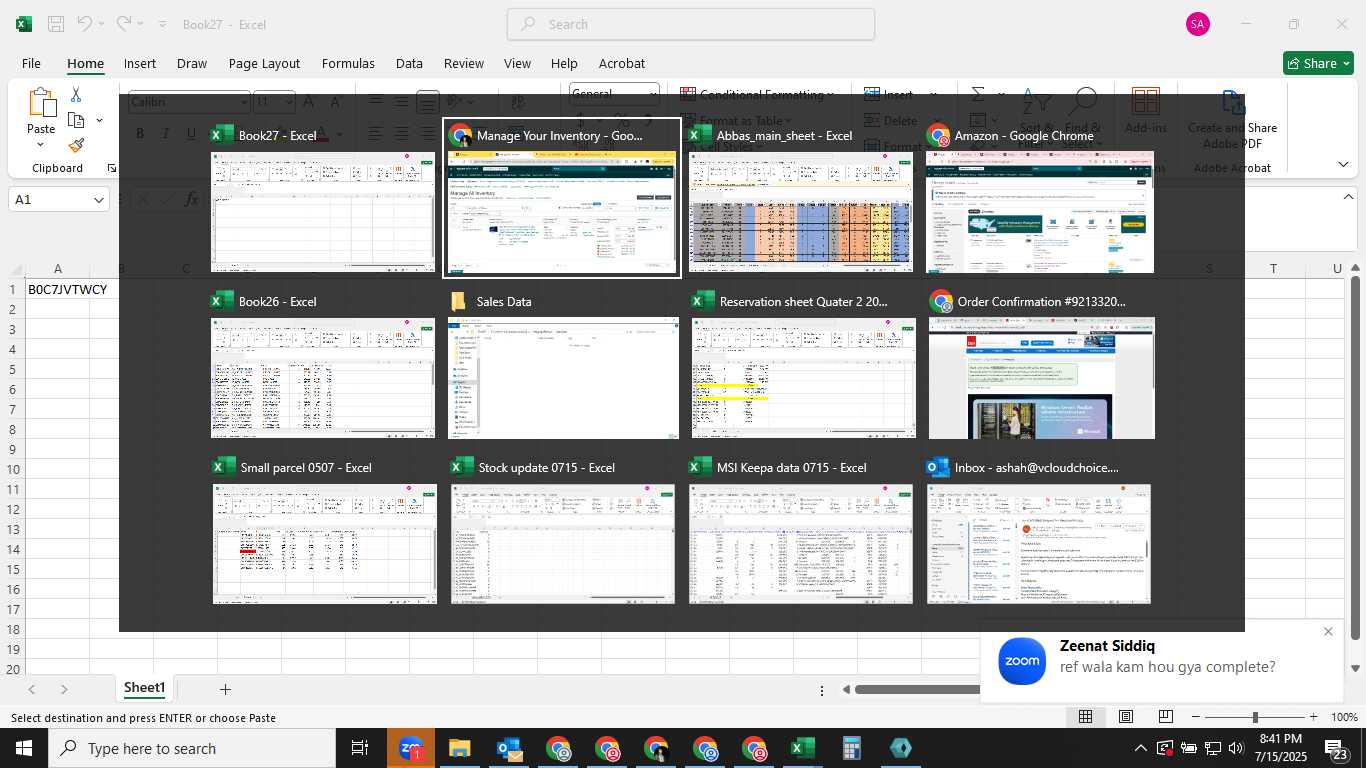Image resolution: width=1366 pixels, height=768 pixels.
Task: Switch to Normal view in status bar
Action: click(1085, 717)
